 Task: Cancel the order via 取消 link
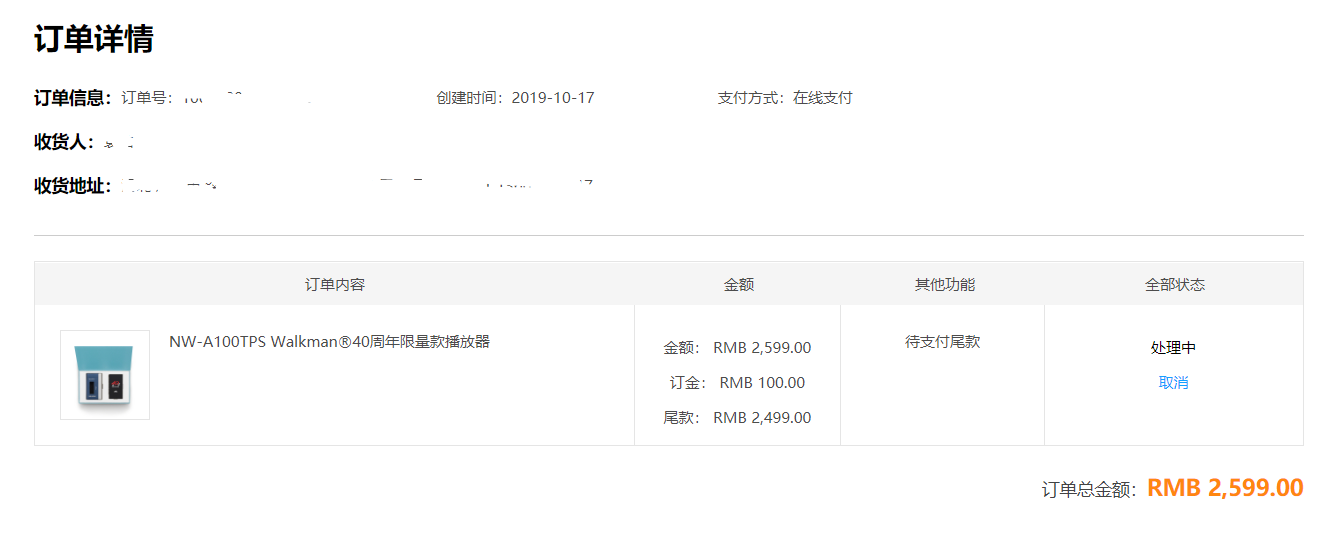[1173, 383]
